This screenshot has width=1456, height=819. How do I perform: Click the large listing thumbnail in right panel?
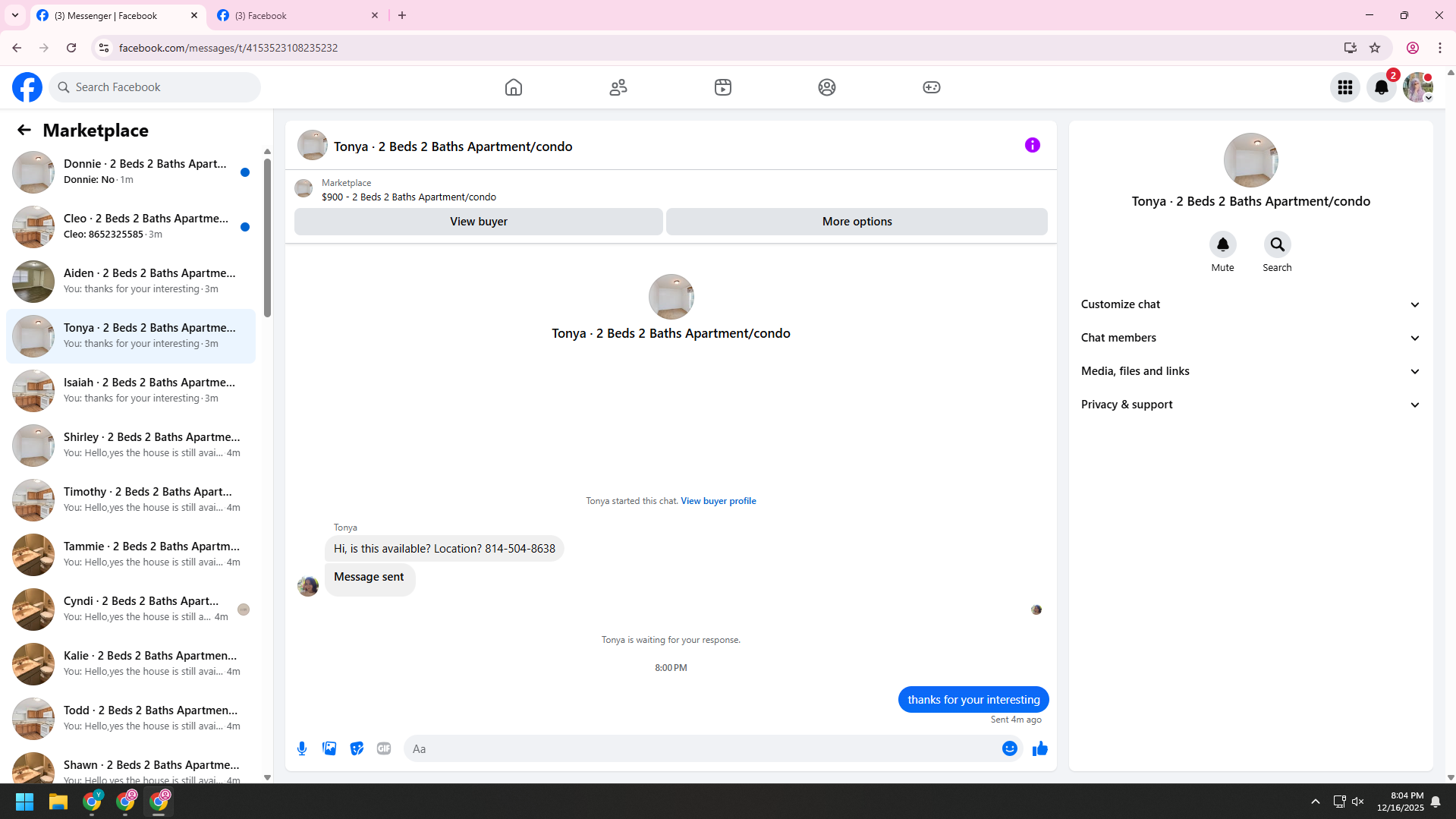click(x=1250, y=160)
